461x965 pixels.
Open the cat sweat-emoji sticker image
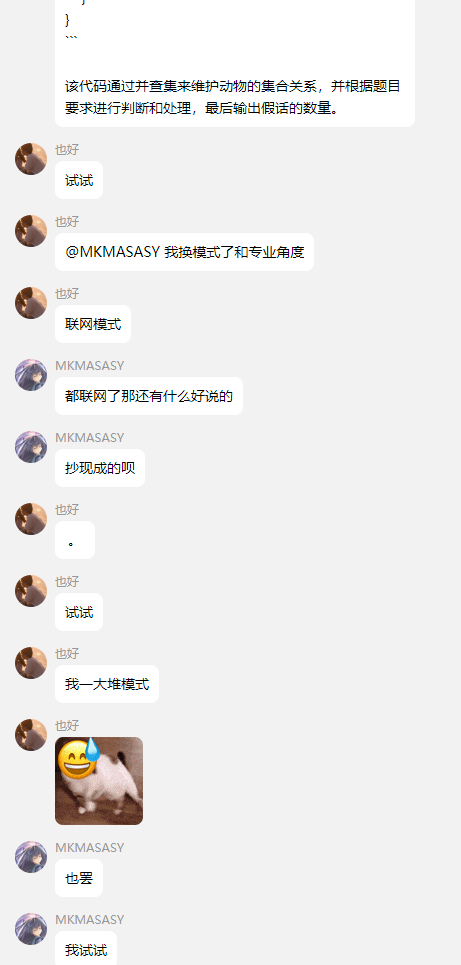click(x=99, y=780)
